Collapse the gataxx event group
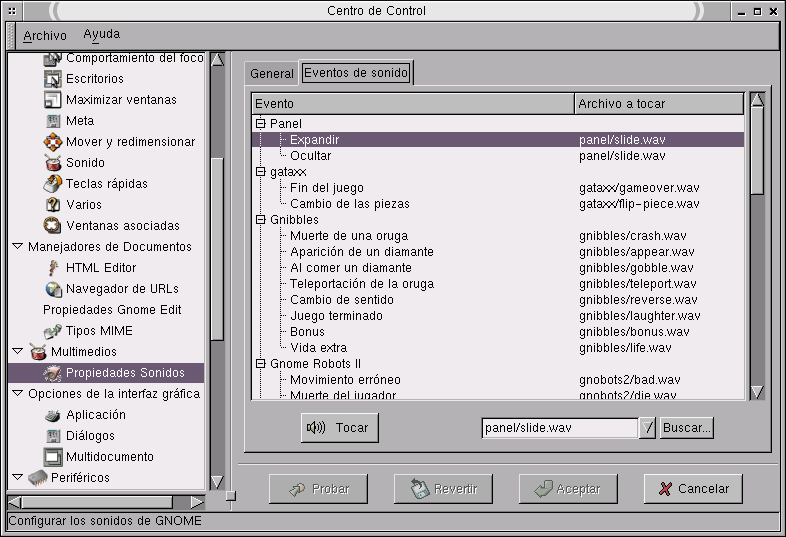 [260, 171]
